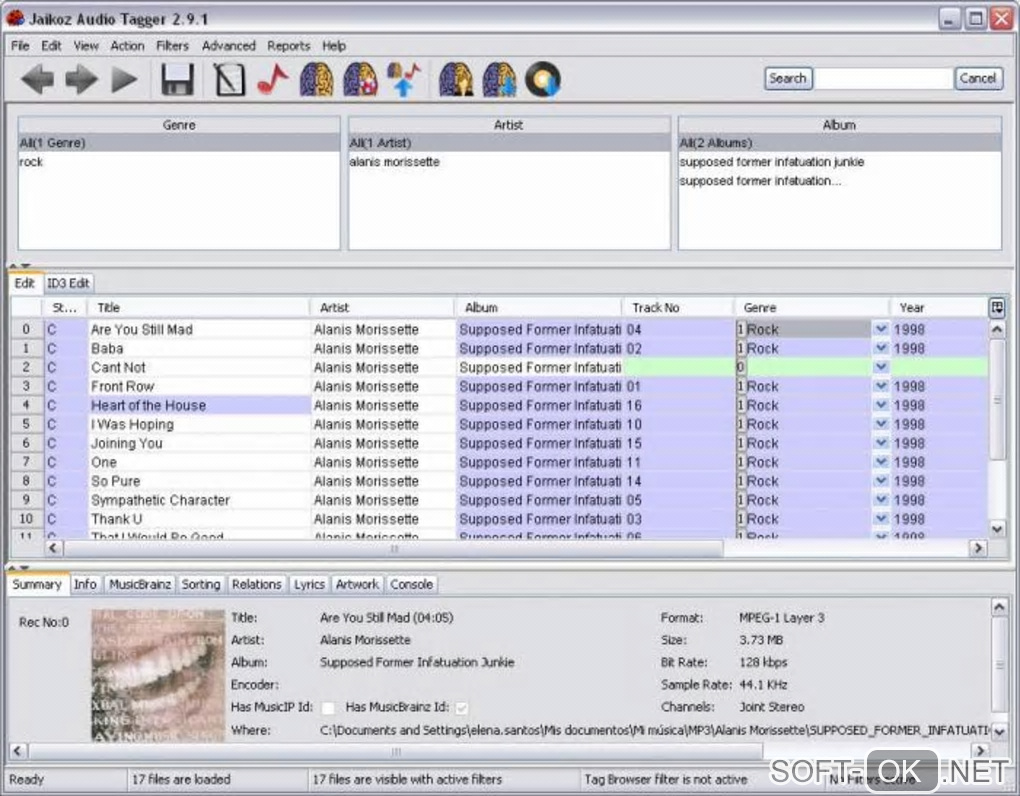Sort table by Track No column header
This screenshot has width=1020, height=796.
click(678, 308)
